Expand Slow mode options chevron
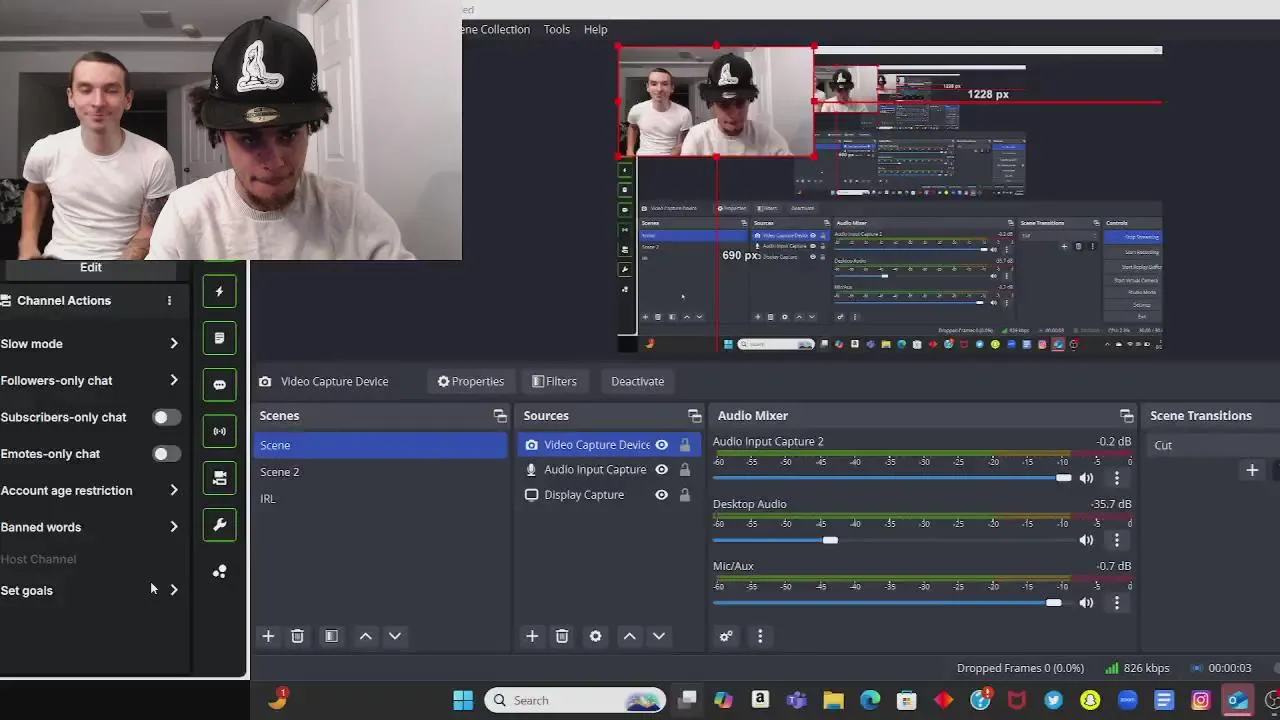The image size is (1280, 720). tap(174, 344)
